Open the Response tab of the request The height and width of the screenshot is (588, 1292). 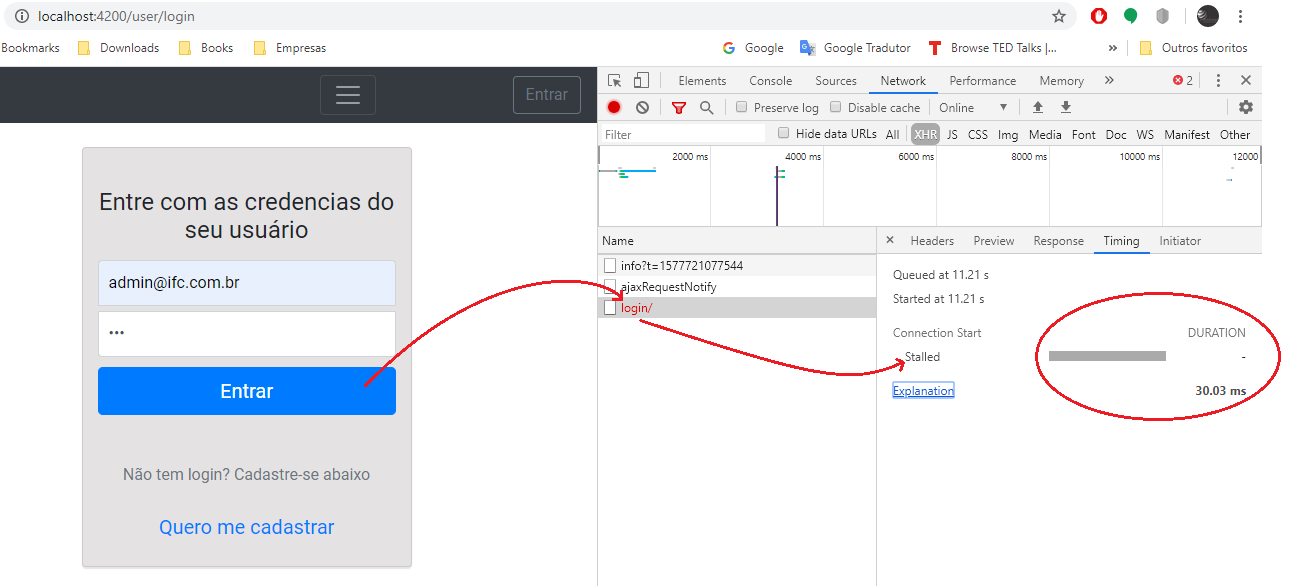point(1058,241)
